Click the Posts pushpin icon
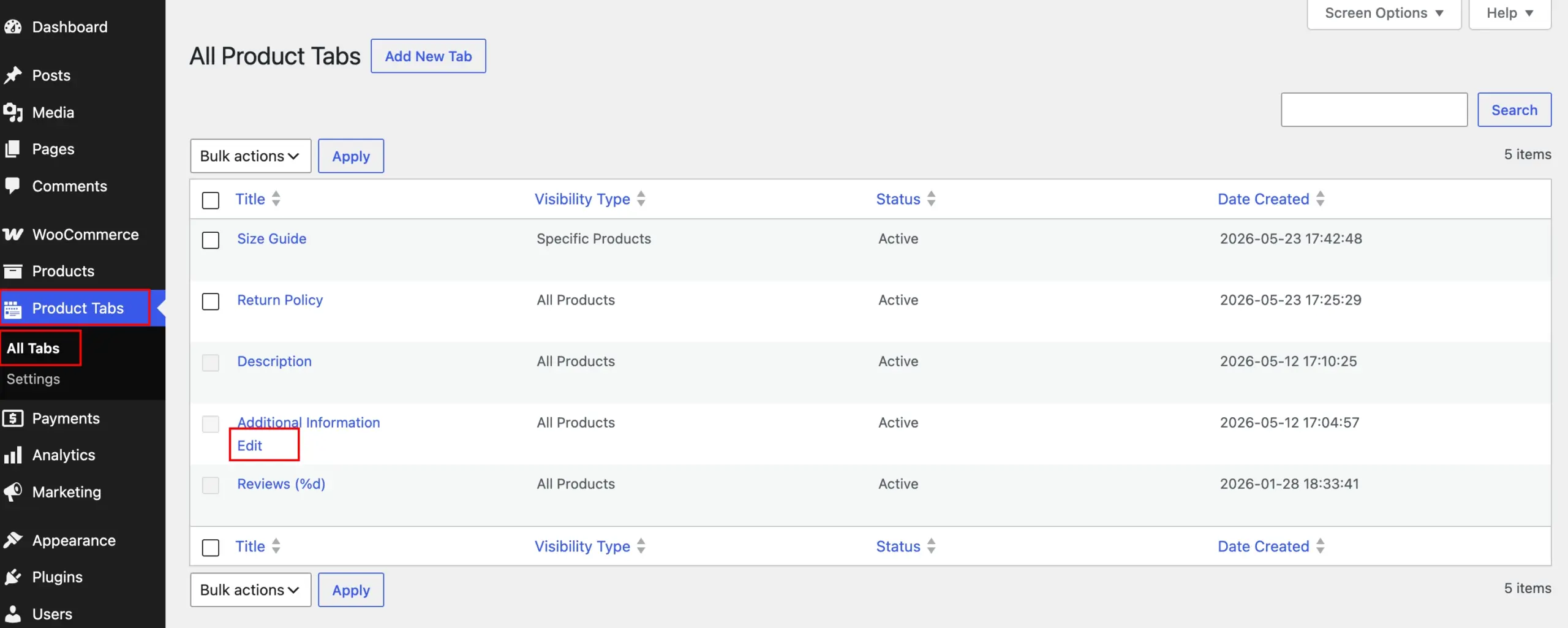1568x628 pixels. point(13,75)
